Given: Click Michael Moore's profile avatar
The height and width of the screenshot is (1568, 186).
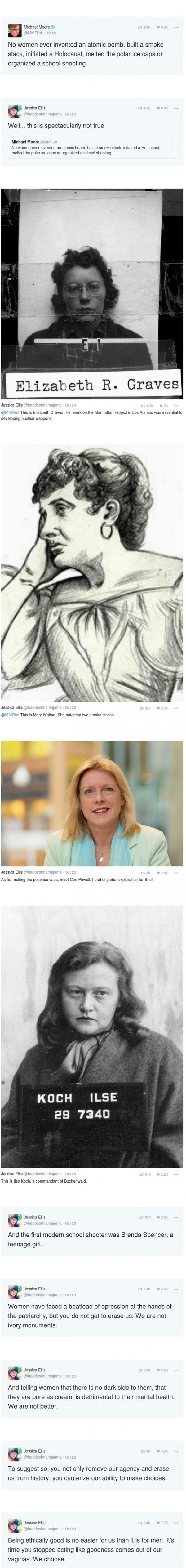Looking at the screenshot, I should point(15,30).
